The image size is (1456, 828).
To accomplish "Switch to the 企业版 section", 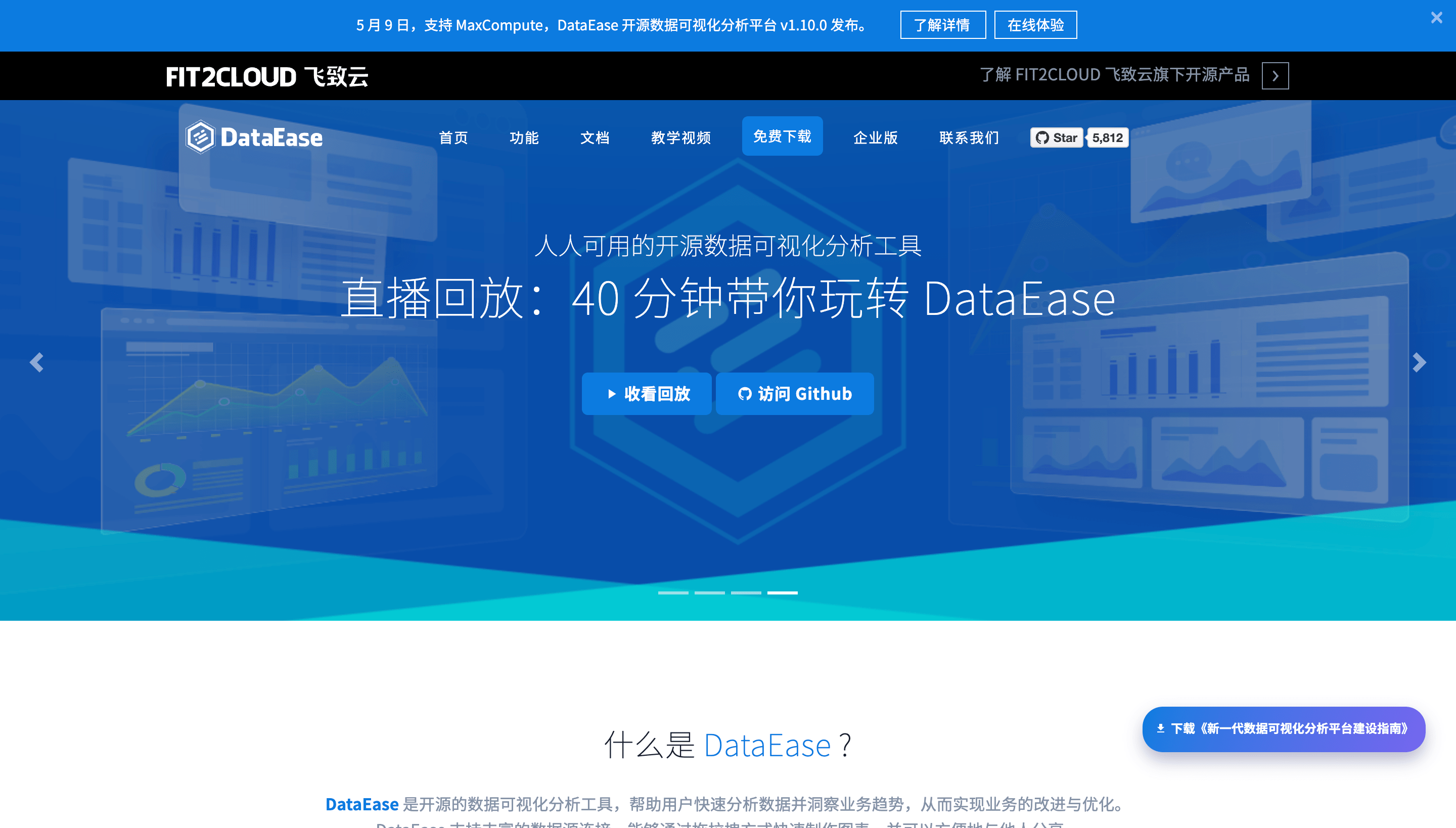I will [x=875, y=137].
